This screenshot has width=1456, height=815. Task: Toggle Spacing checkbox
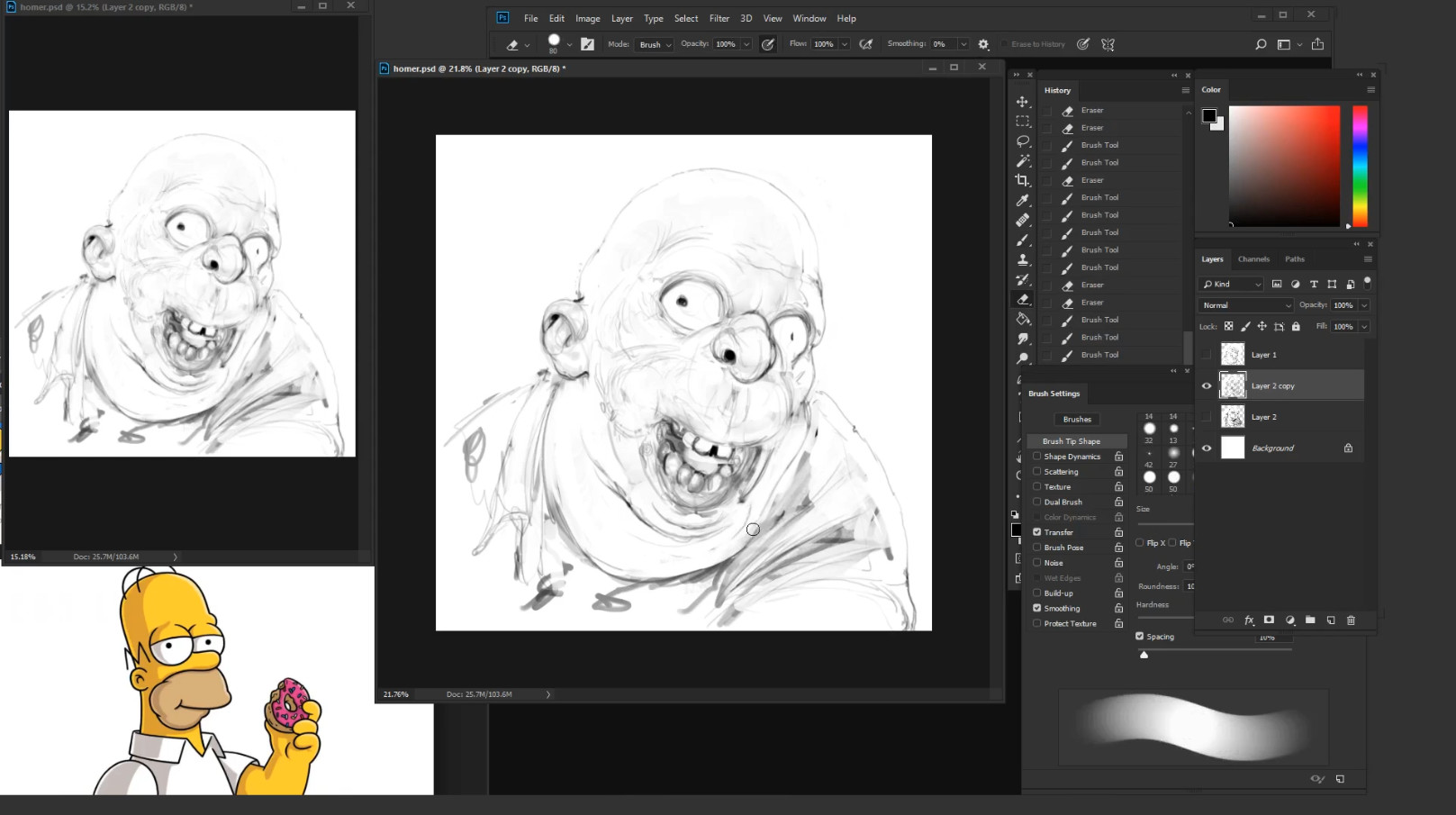pyautogui.click(x=1140, y=636)
